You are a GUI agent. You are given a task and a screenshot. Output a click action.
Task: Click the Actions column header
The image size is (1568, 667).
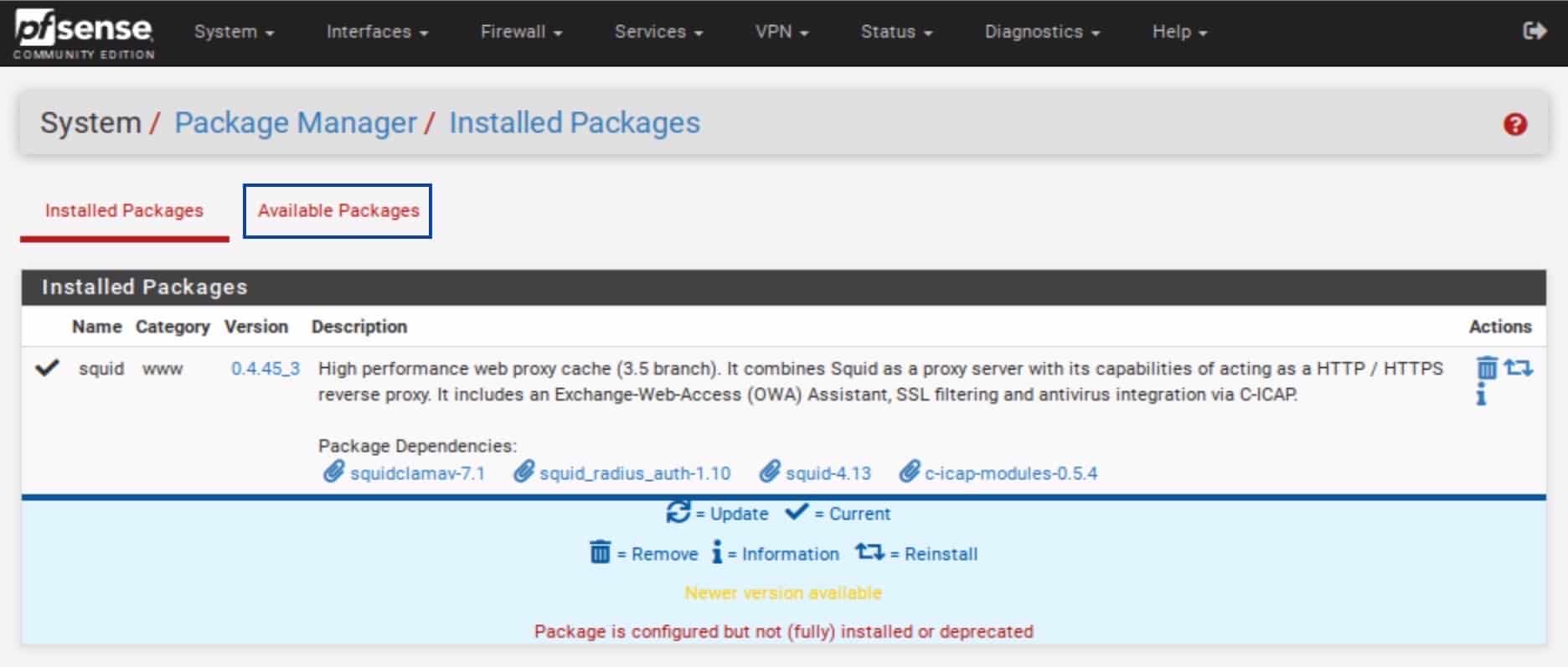click(1500, 327)
